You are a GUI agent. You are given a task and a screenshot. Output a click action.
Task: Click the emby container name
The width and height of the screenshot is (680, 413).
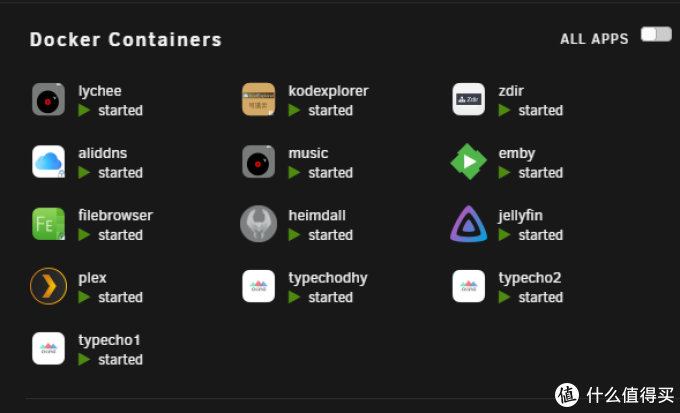517,154
